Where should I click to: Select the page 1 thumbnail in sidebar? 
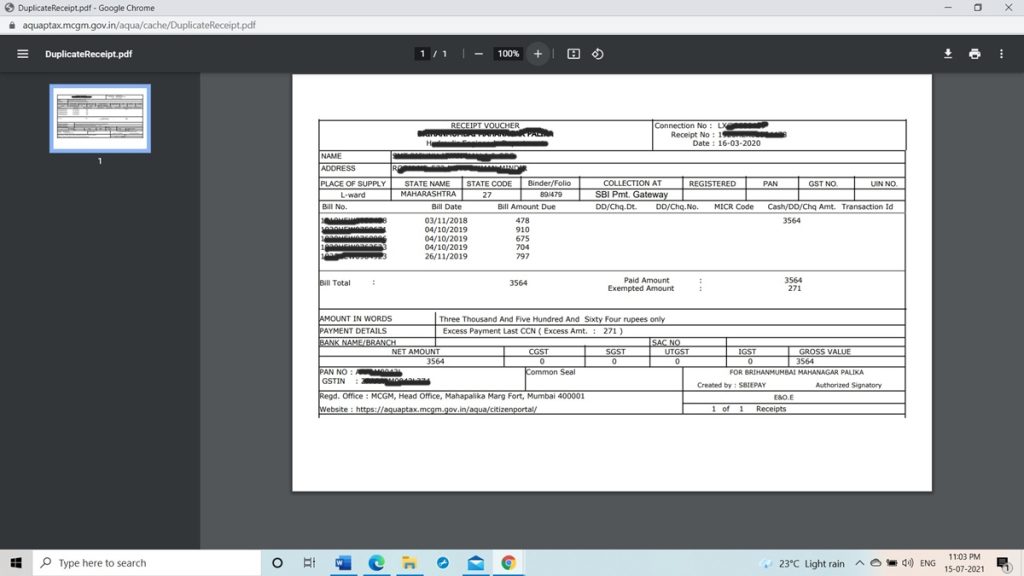pyautogui.click(x=99, y=117)
